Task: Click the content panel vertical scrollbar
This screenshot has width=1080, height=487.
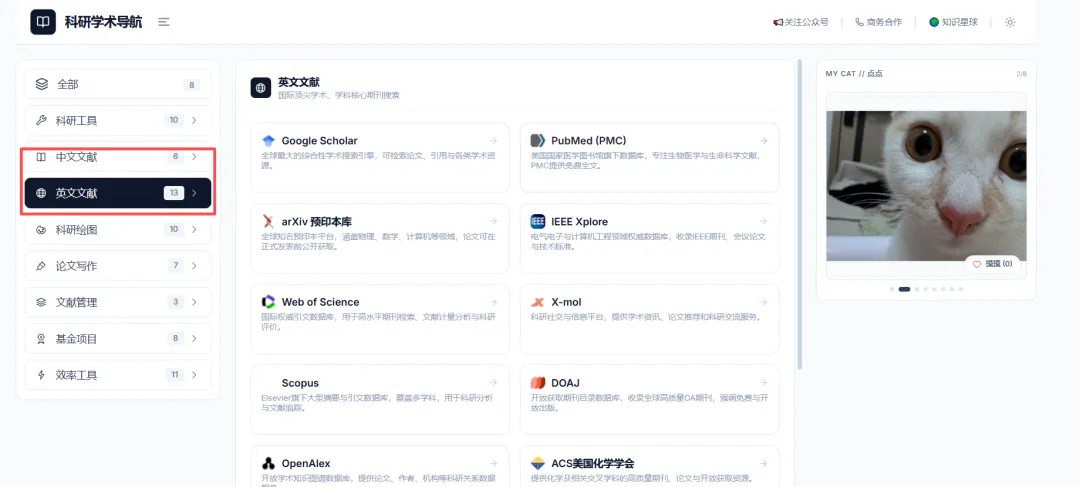Action: [800, 214]
